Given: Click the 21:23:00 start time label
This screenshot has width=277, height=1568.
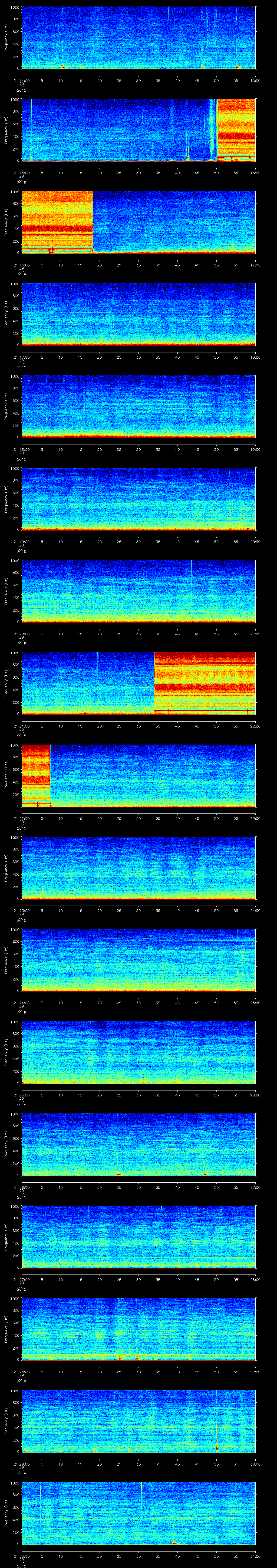Looking at the screenshot, I should pyautogui.click(x=21, y=910).
